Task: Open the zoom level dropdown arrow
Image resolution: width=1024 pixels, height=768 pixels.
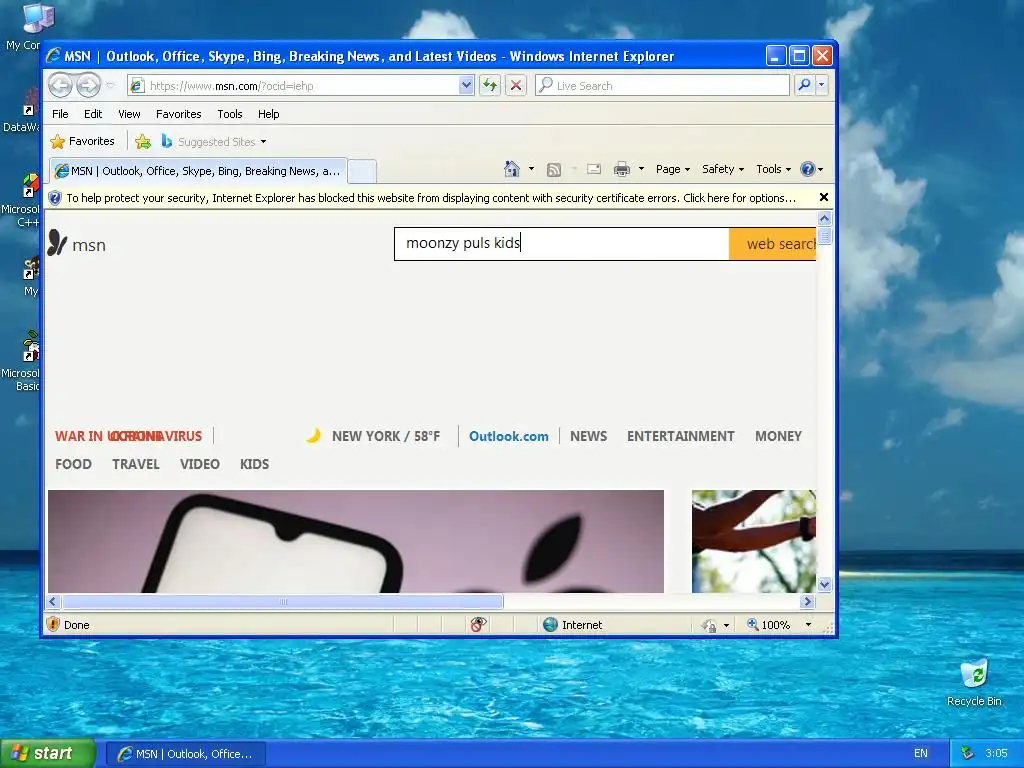Action: coord(808,625)
